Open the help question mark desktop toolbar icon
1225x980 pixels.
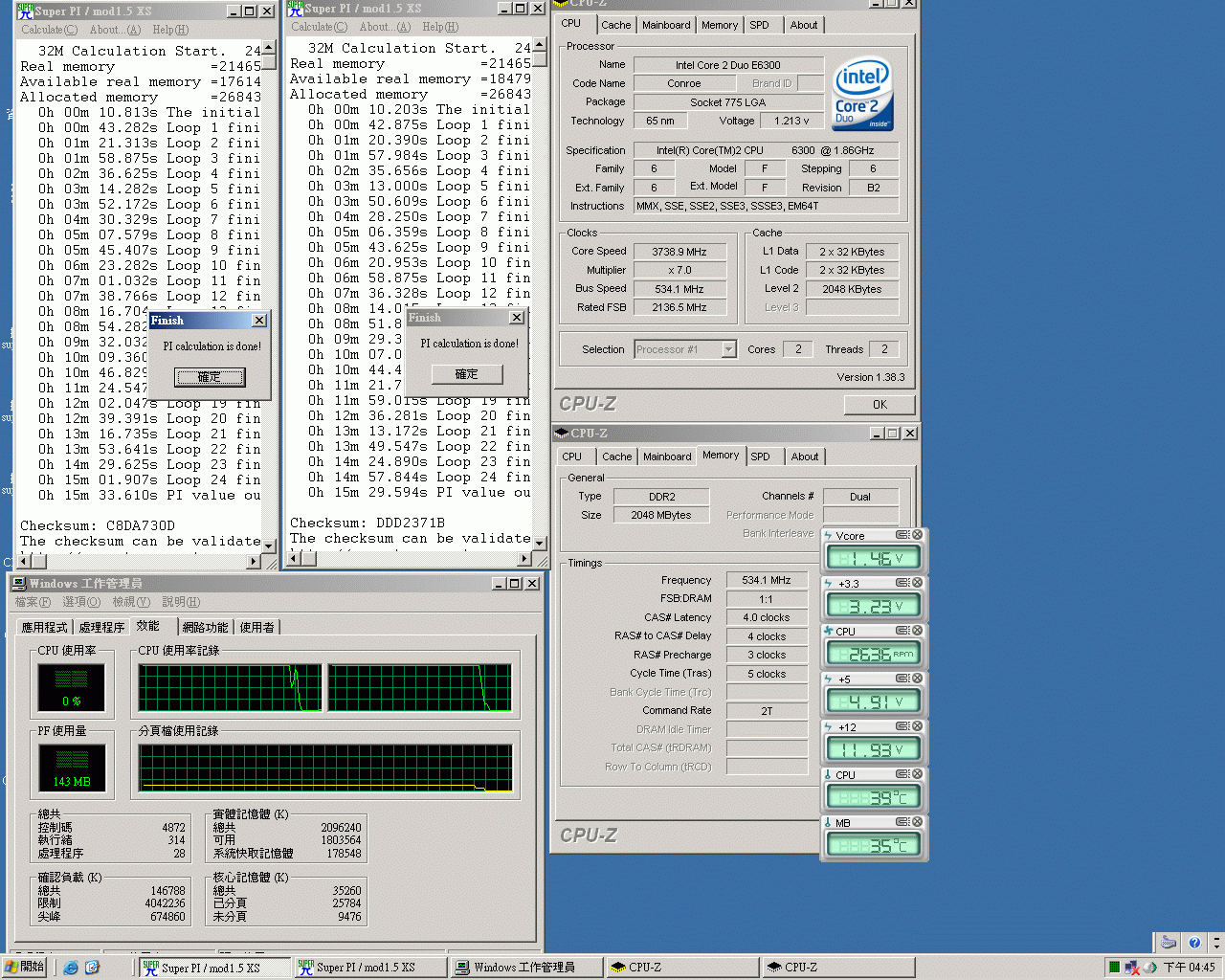click(x=1193, y=943)
